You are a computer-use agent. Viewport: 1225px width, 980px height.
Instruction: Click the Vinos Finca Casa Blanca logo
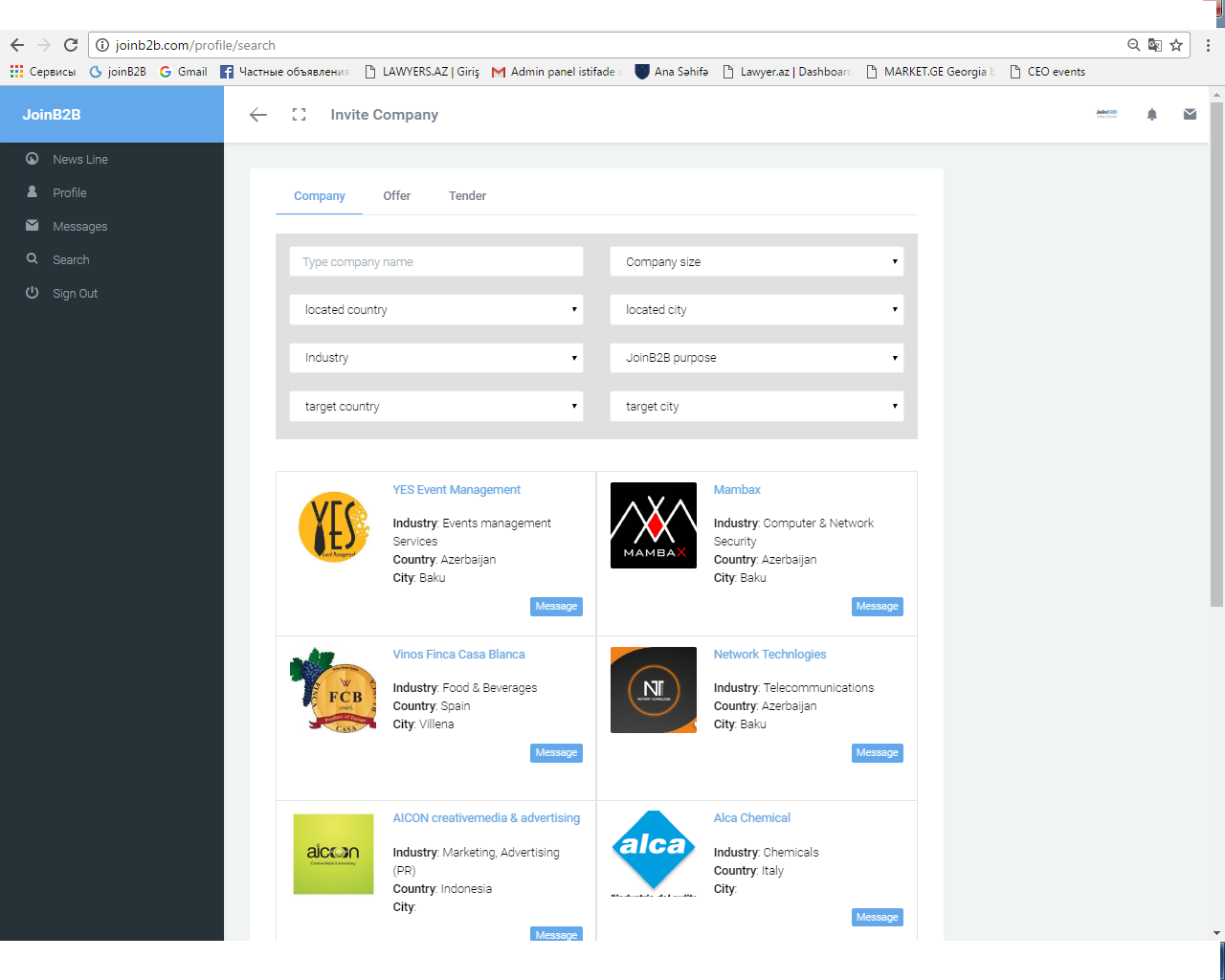[x=333, y=690]
